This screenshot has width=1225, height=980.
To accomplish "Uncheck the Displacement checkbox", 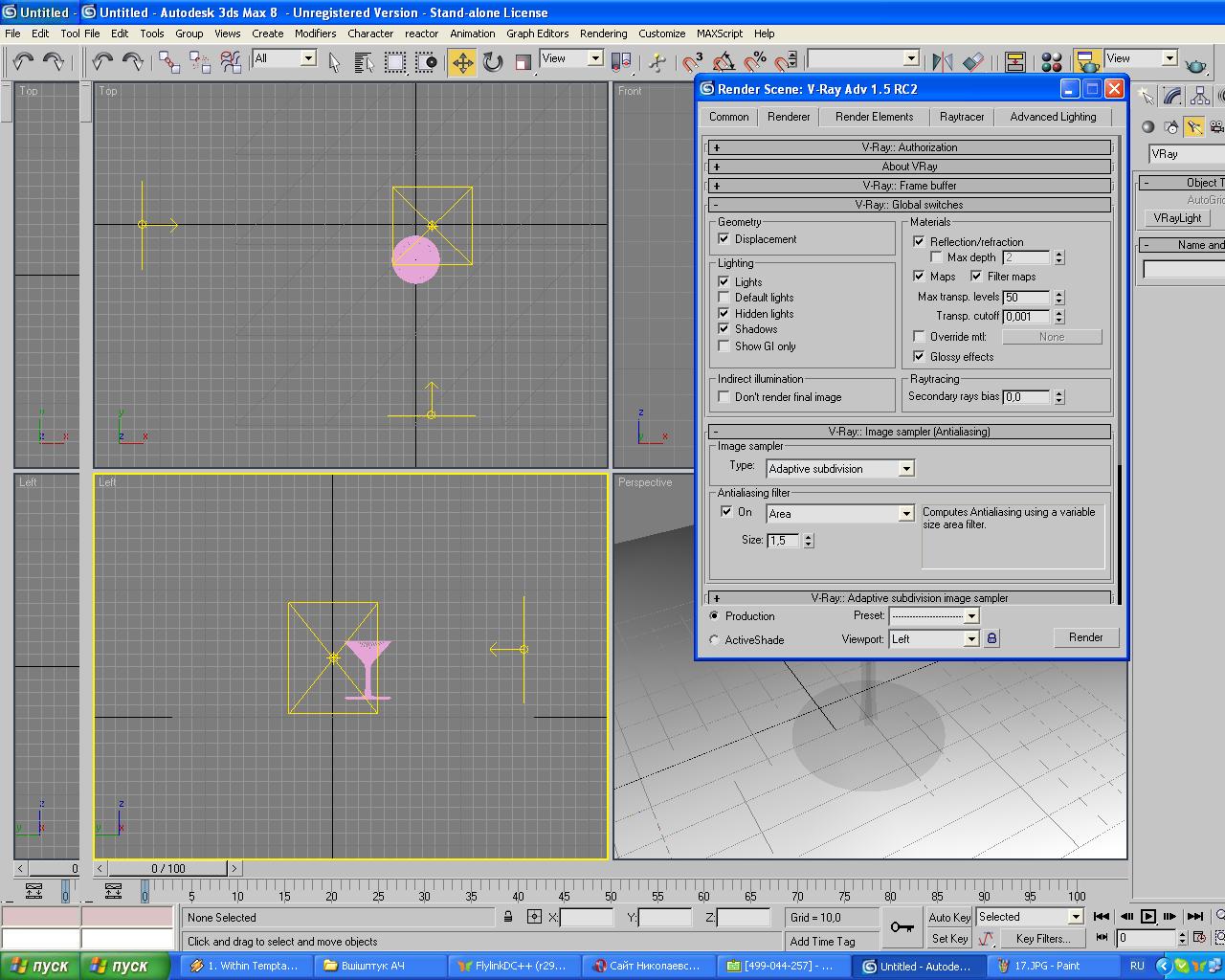I will [x=724, y=239].
